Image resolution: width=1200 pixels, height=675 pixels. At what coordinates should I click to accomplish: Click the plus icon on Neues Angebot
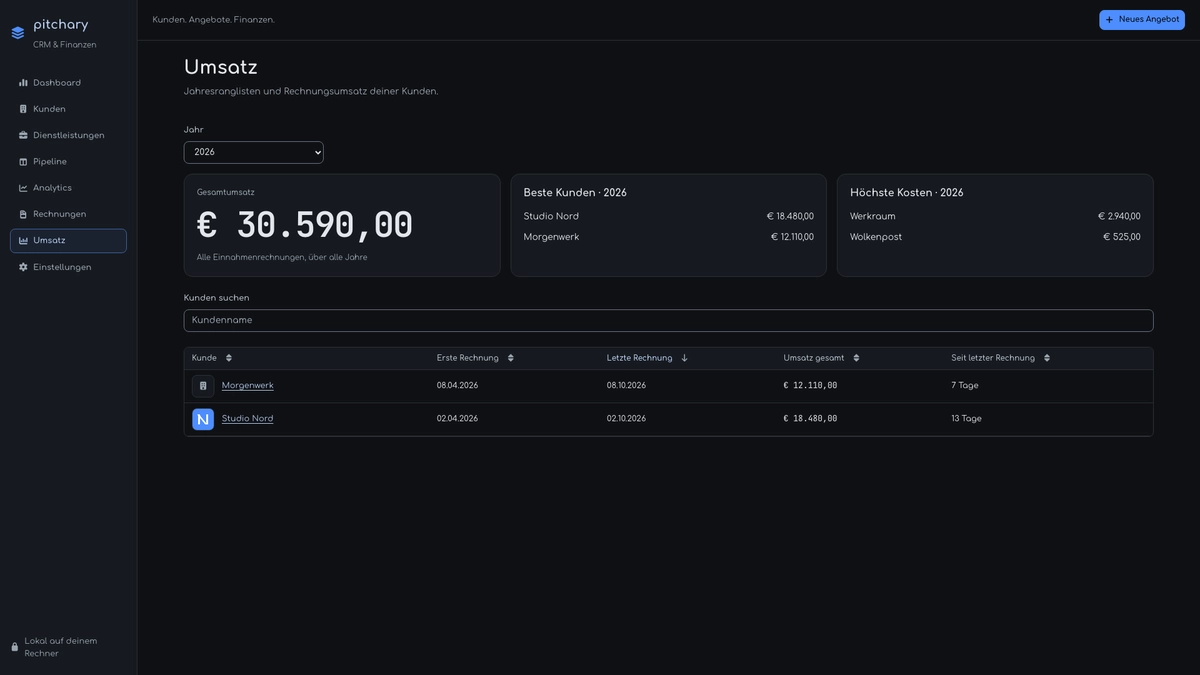pos(1109,20)
